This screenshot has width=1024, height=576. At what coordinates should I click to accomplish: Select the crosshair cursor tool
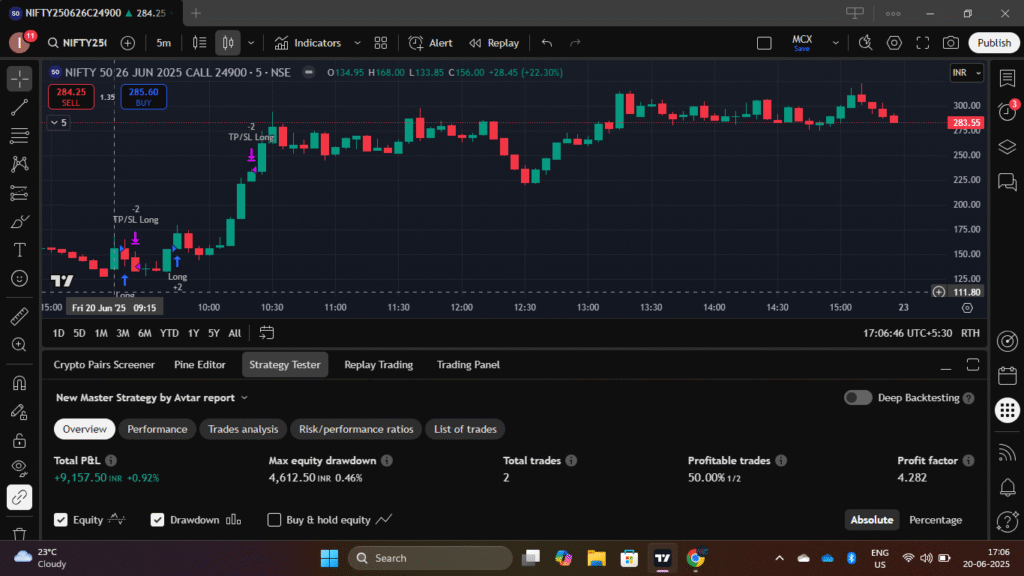(20, 79)
